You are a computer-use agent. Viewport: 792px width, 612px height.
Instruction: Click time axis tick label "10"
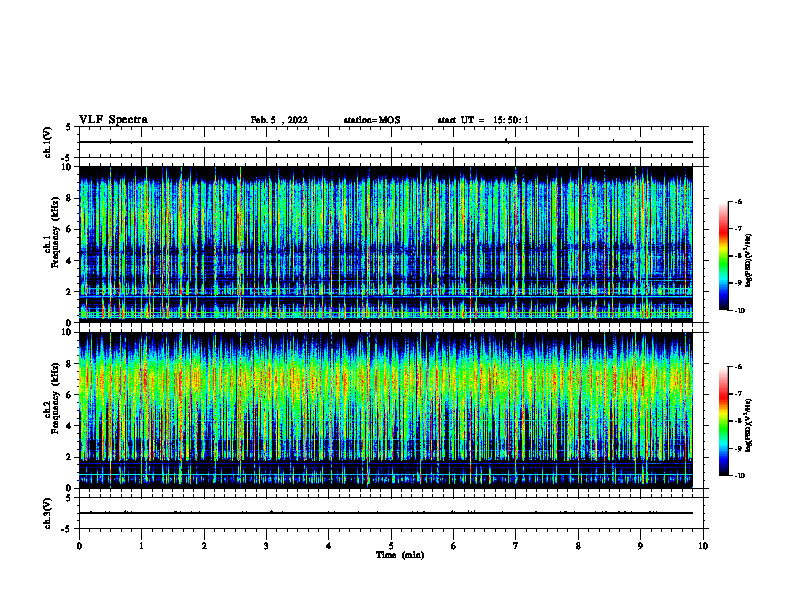(703, 546)
